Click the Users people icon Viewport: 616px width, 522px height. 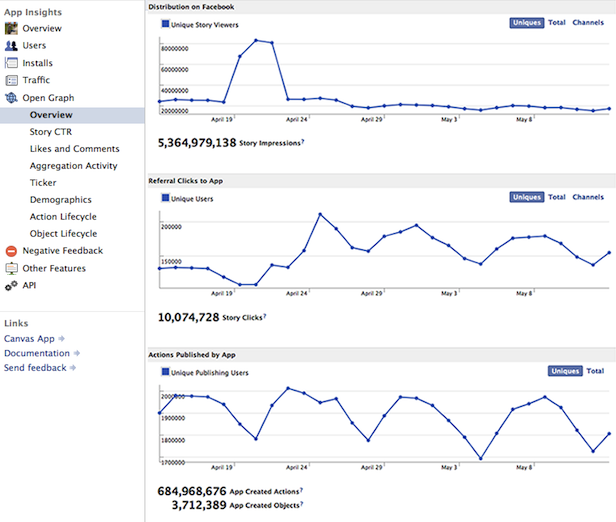[12, 46]
